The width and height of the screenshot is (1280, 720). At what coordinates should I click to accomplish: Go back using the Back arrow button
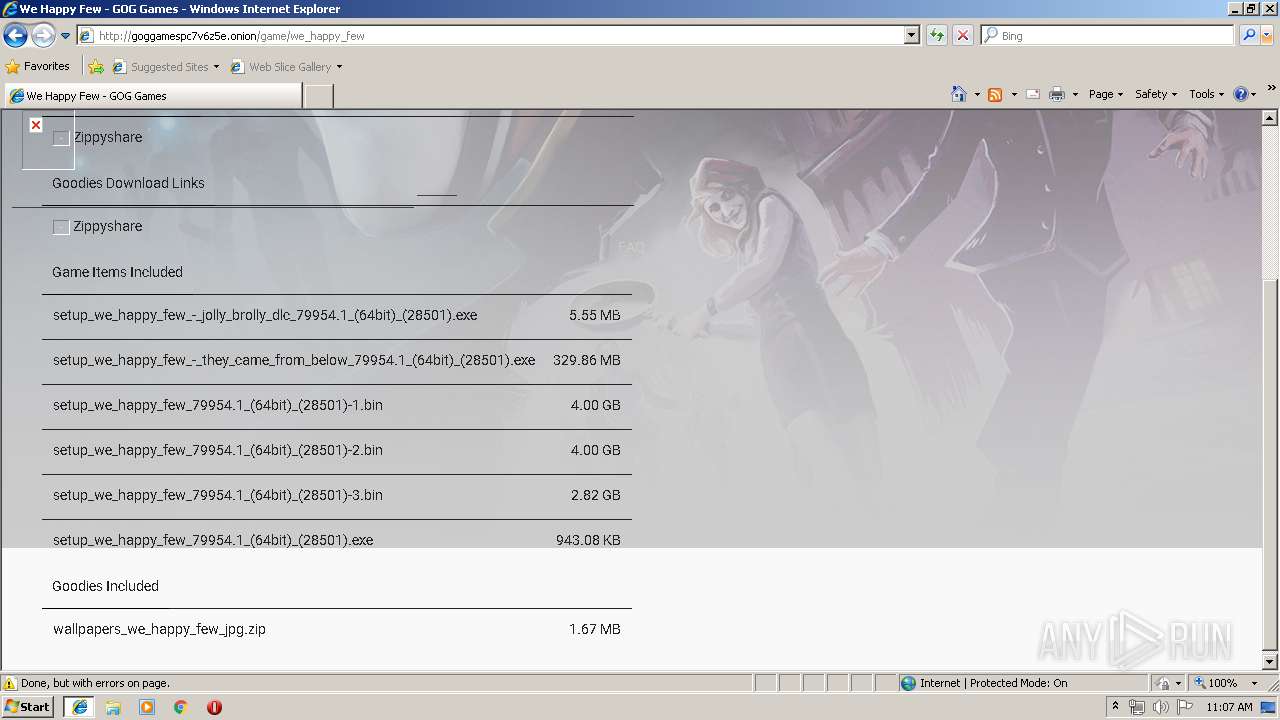tap(15, 36)
